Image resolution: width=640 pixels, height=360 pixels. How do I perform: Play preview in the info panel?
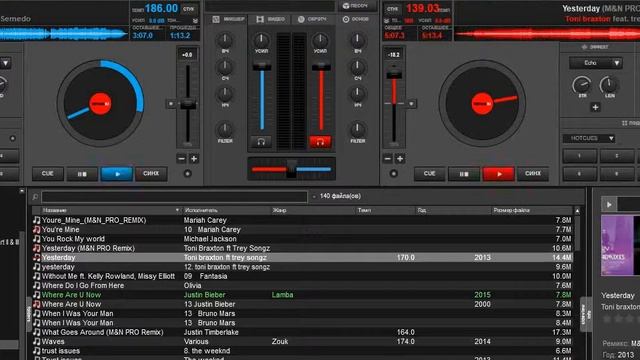pos(609,204)
